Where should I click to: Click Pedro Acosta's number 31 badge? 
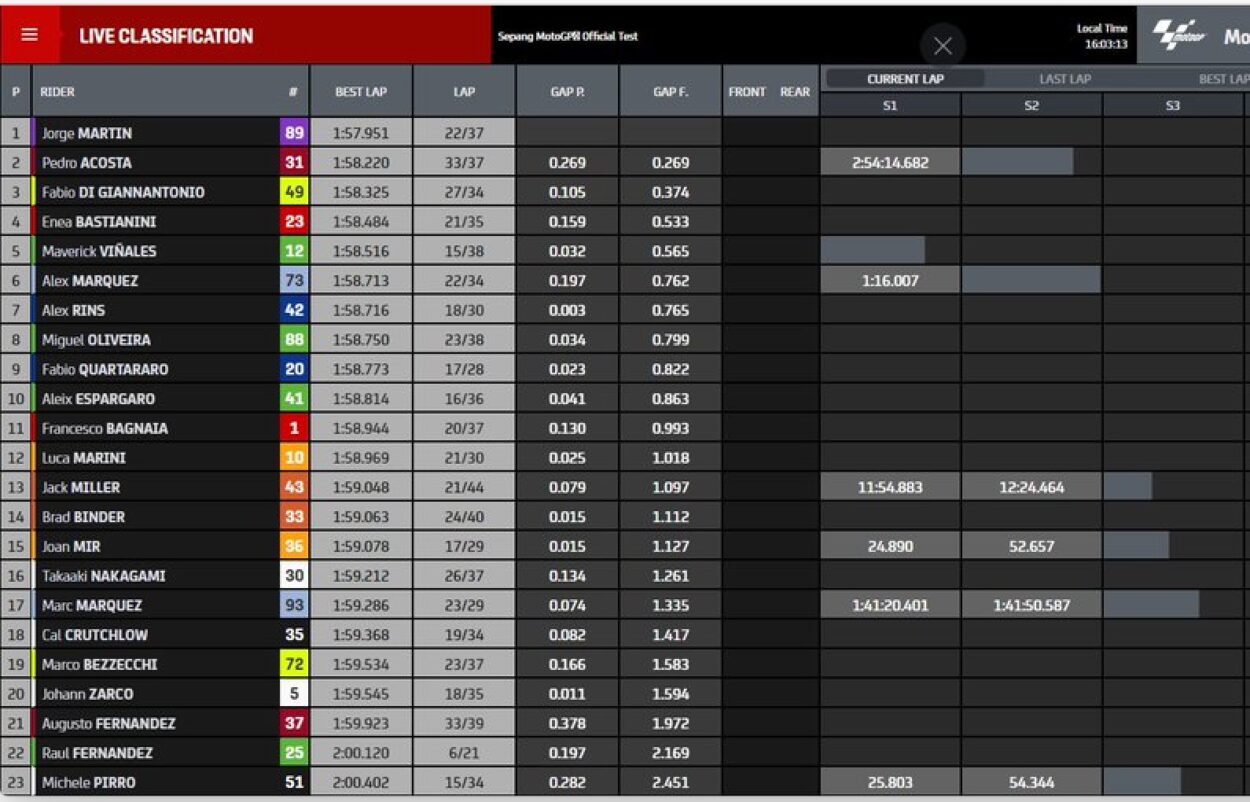[x=294, y=163]
